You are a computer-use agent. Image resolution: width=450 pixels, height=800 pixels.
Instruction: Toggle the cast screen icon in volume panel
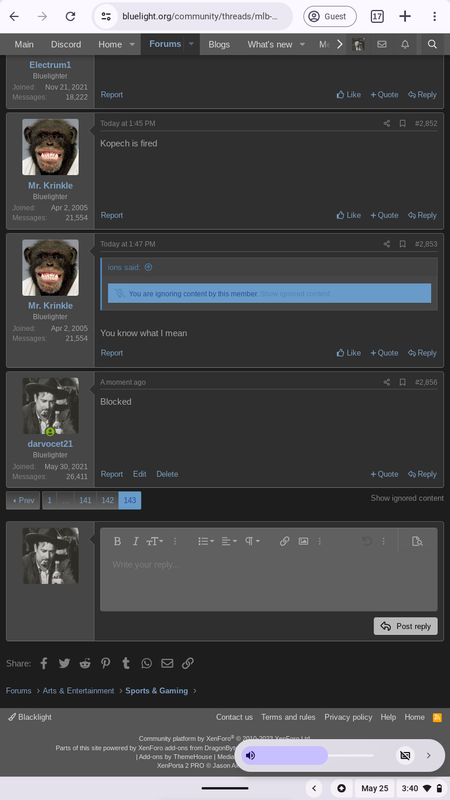point(405,756)
